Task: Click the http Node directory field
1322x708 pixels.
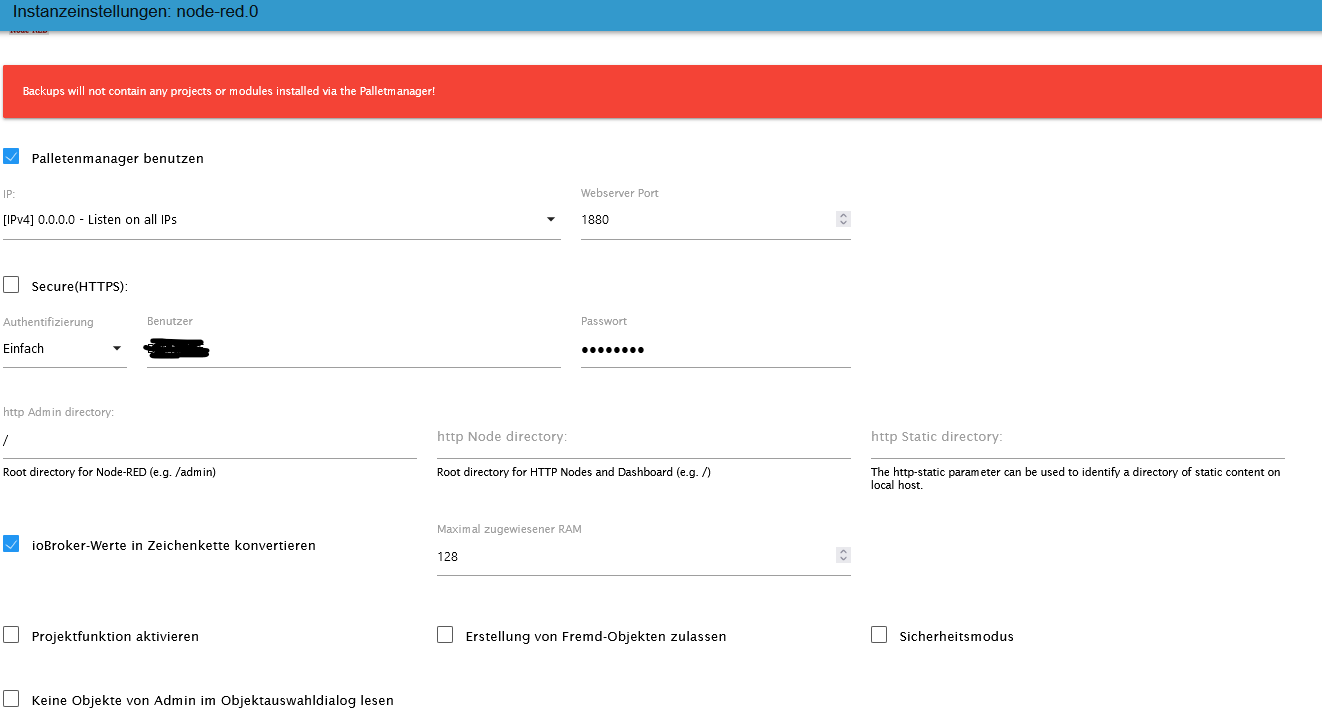Action: [x=644, y=440]
